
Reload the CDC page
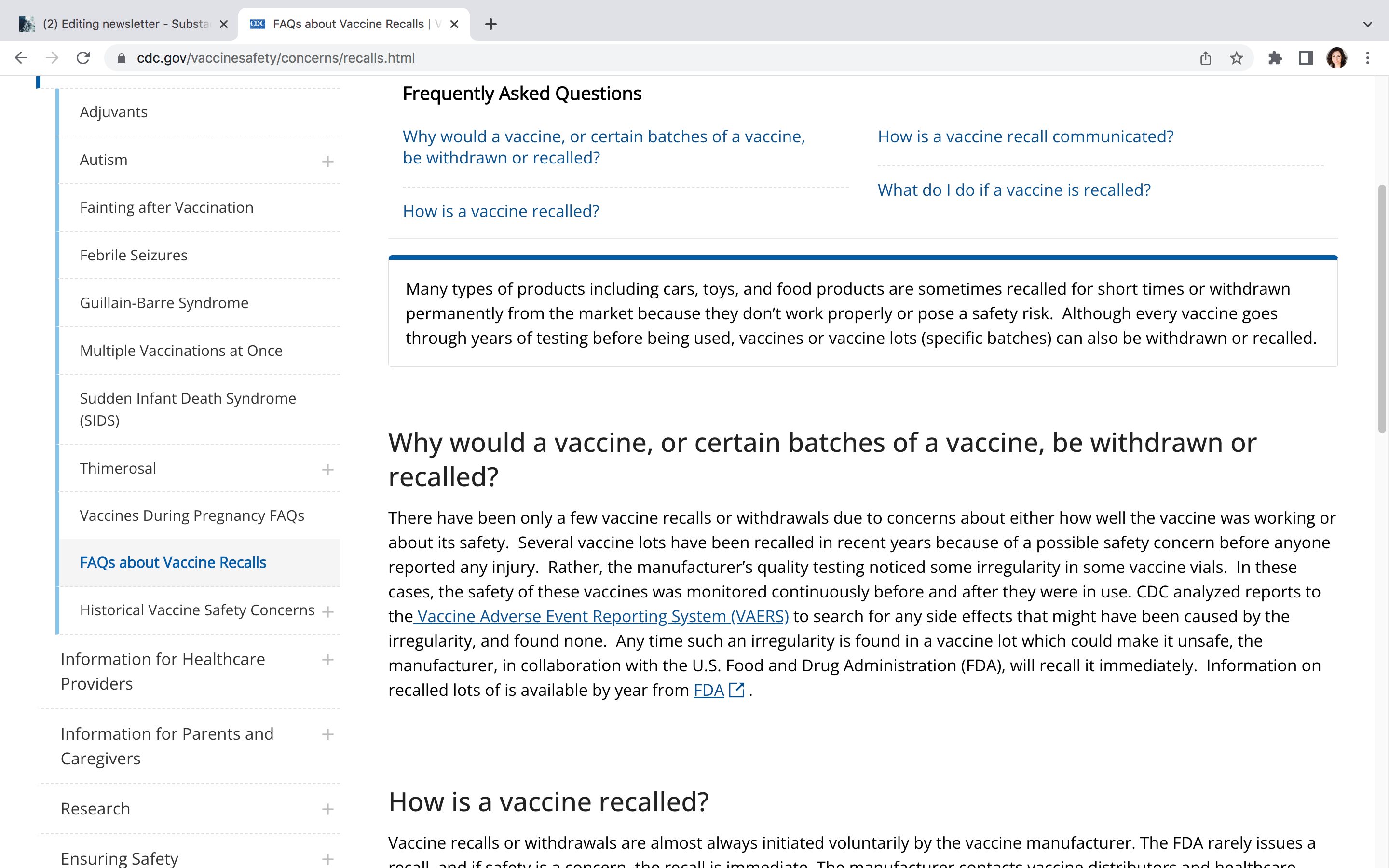tap(83, 58)
